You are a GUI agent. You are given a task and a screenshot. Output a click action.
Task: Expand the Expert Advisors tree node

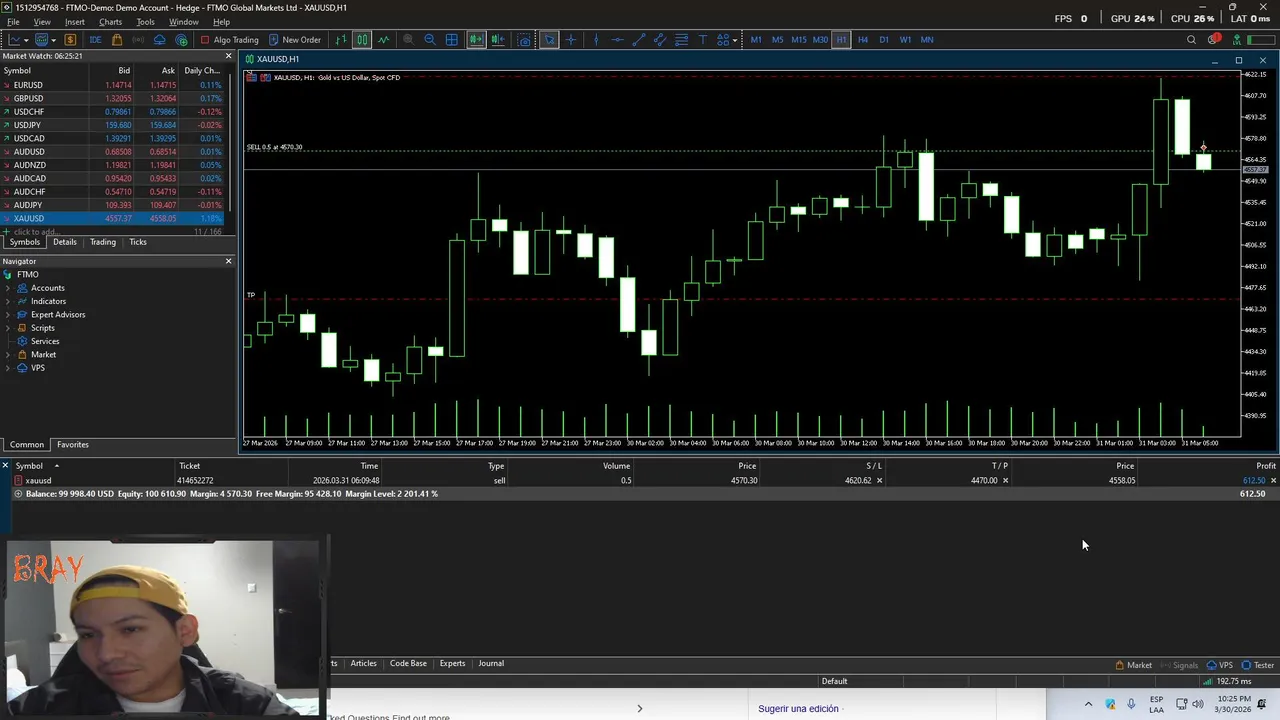tap(8, 315)
